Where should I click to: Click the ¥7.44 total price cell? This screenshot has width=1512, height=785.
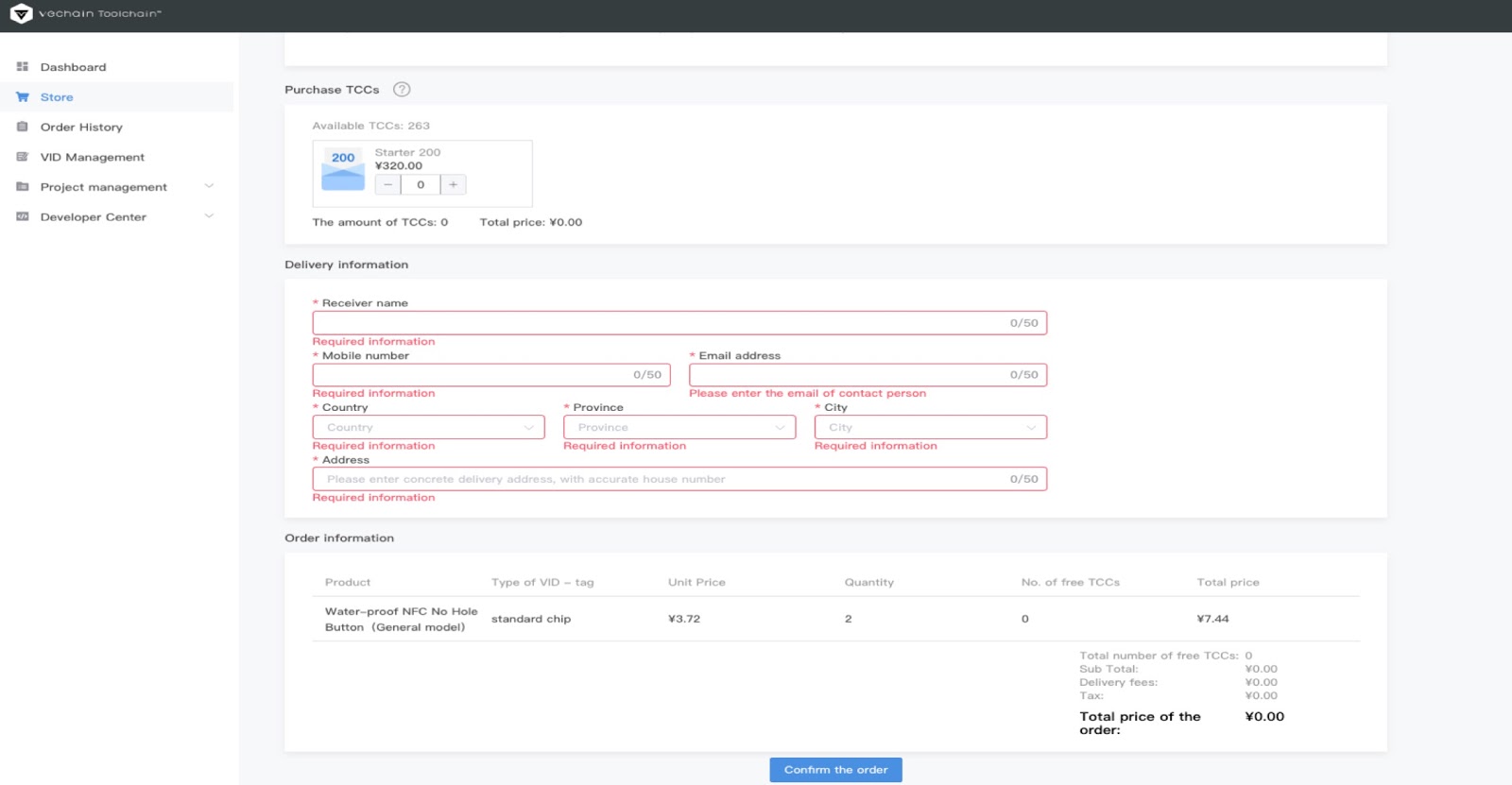1212,620
